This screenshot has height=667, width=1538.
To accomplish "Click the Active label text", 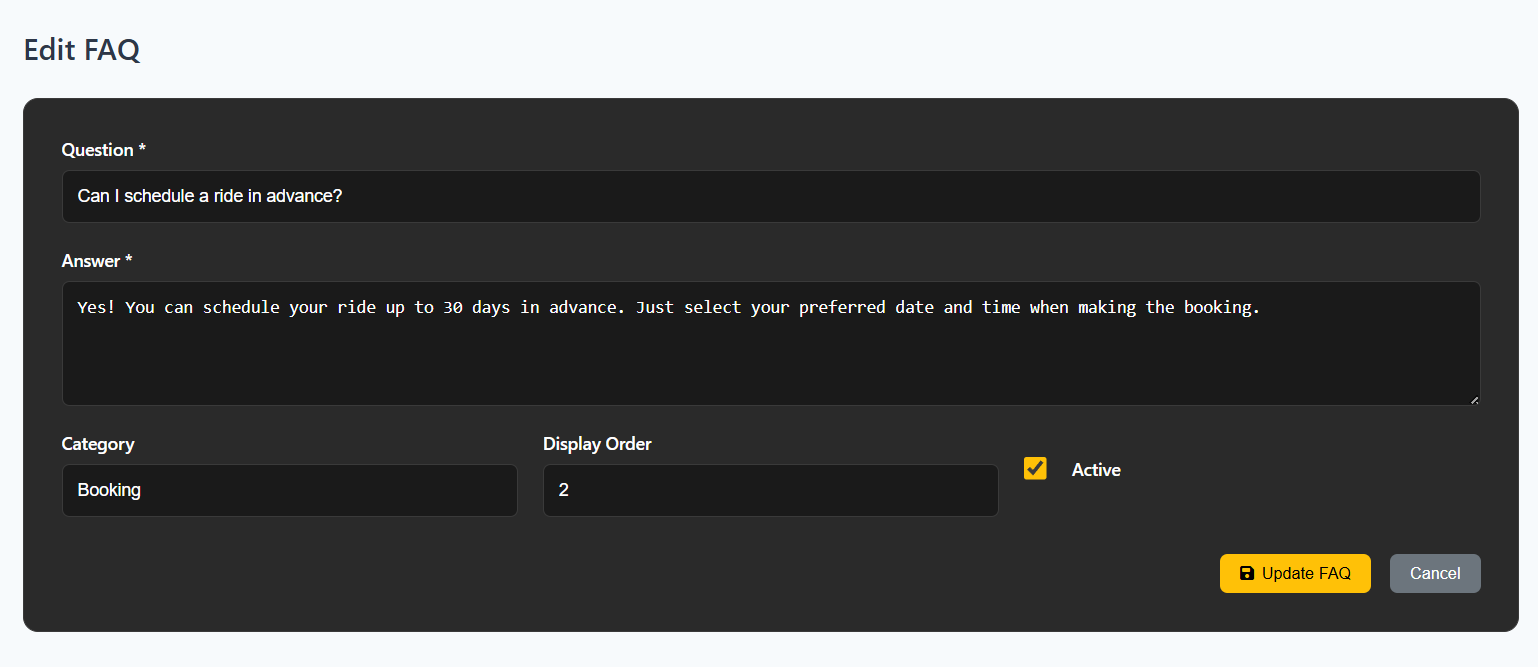I will tap(1096, 468).
